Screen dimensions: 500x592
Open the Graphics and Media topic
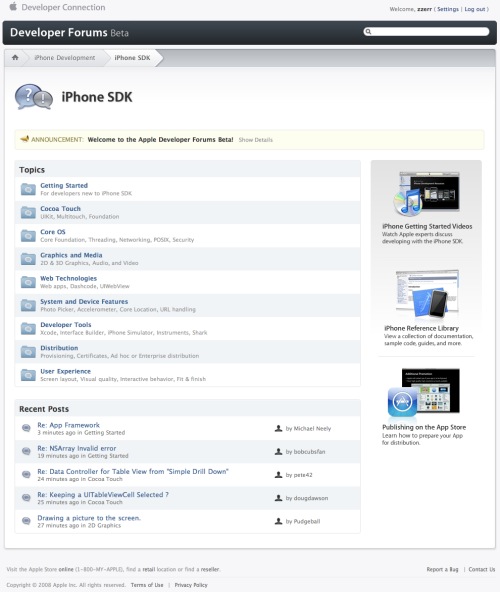click(71, 255)
